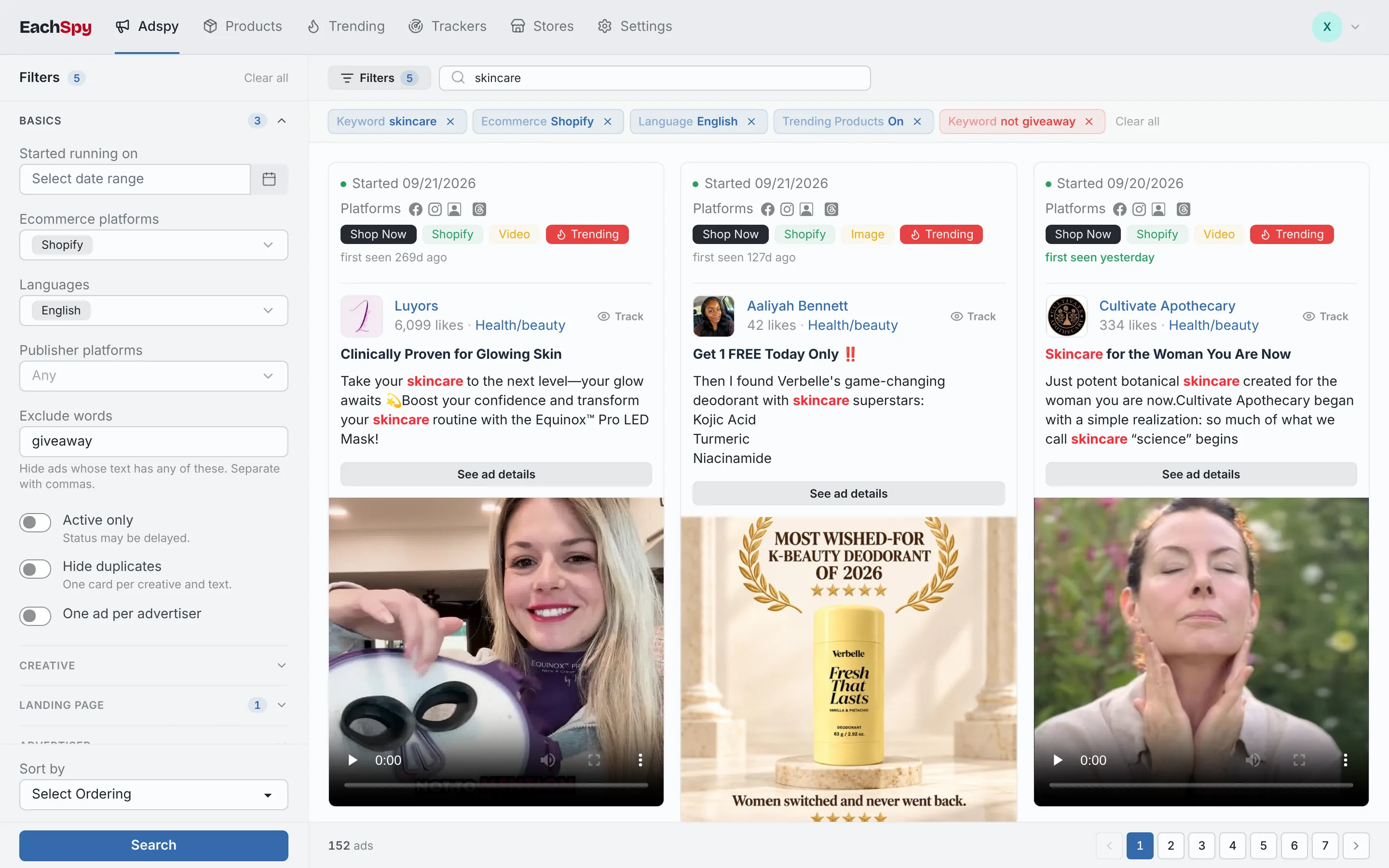Click the Exclude words giveaway field
Screen dimensions: 1389x868
154,441
